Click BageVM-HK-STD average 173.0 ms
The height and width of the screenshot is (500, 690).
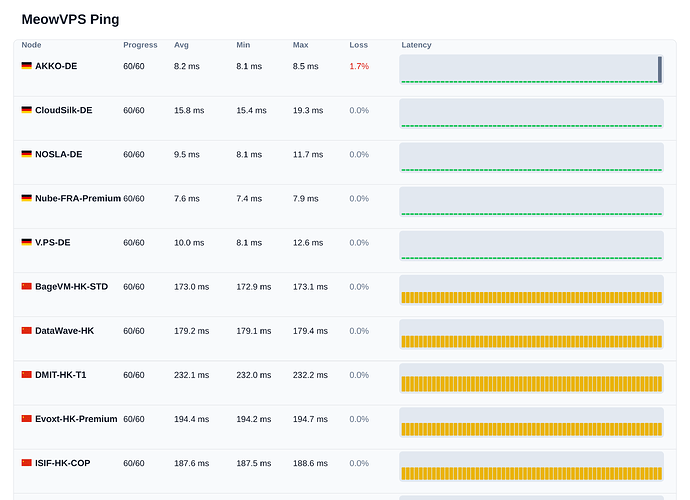(x=191, y=287)
